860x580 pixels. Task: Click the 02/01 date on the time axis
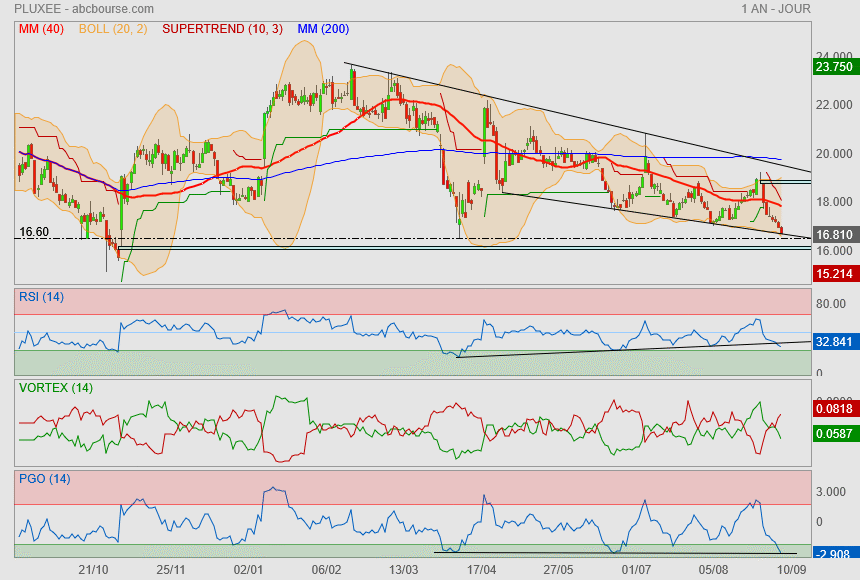[248, 569]
